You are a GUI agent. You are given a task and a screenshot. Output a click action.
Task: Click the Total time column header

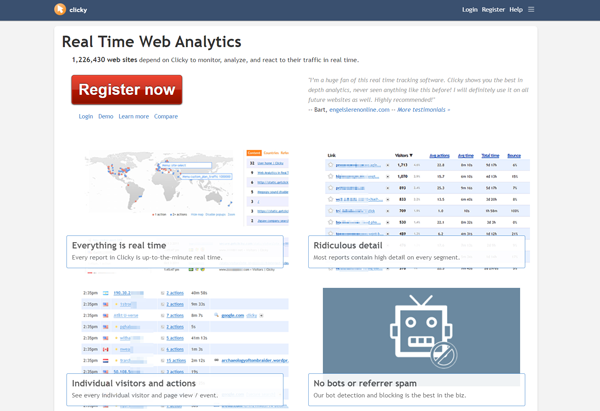tap(490, 156)
